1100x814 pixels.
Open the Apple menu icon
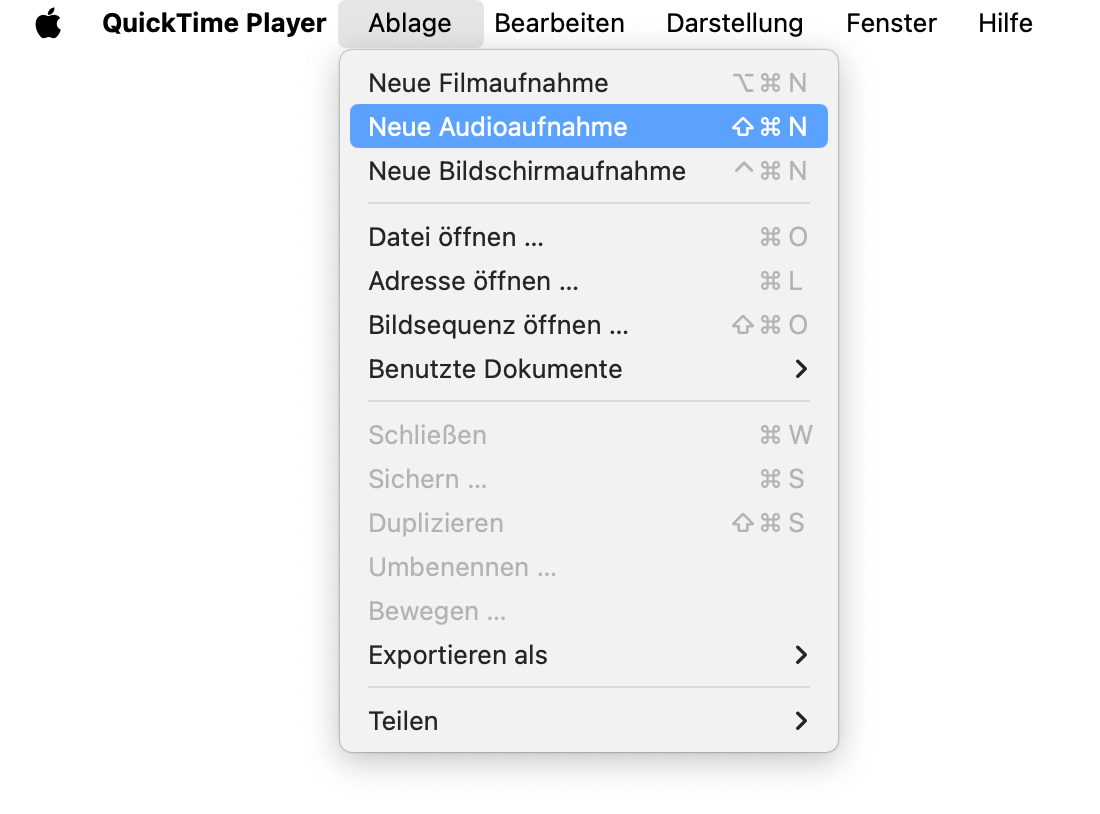(x=48, y=24)
